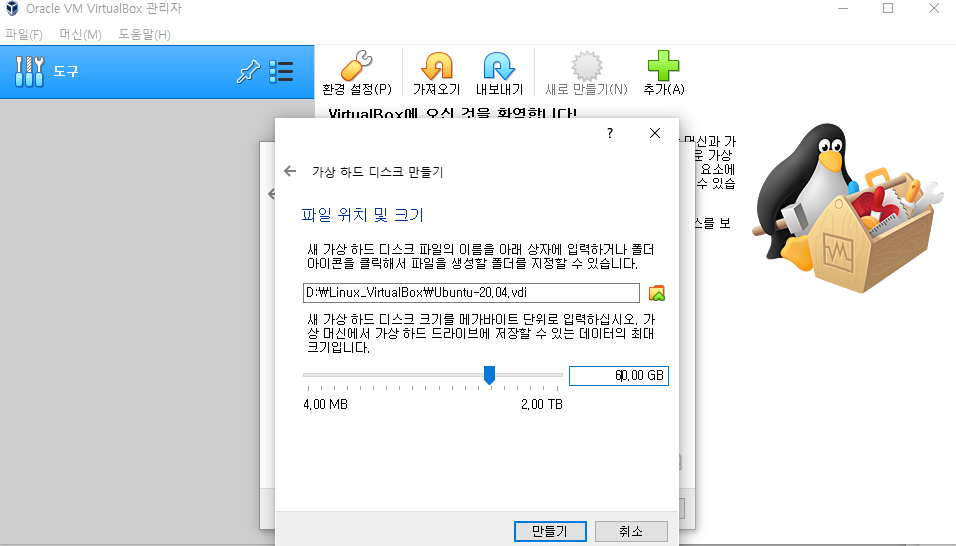Click the 가져오기 import appliance icon

pyautogui.click(x=437, y=66)
